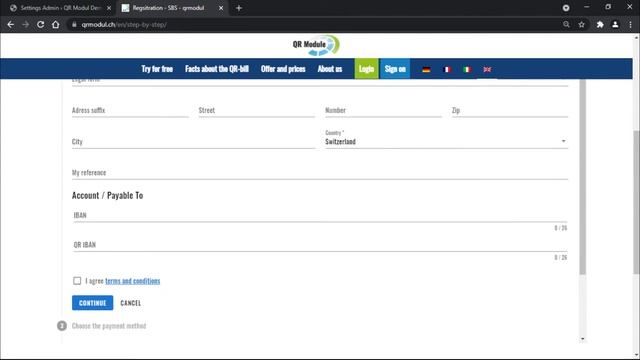640x360 pixels.
Task: Click the green Login button
Action: click(367, 69)
